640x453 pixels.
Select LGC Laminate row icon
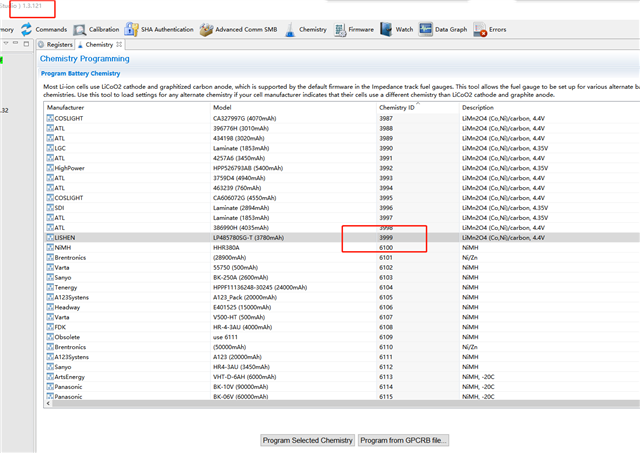click(x=50, y=148)
